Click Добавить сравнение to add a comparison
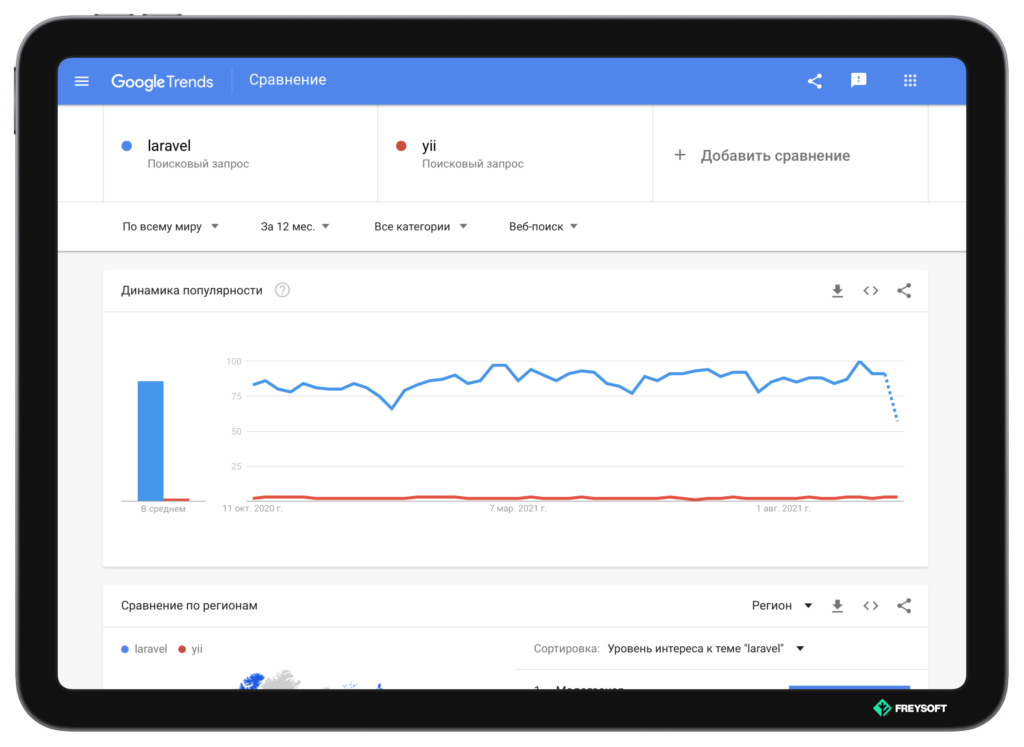The width and height of the screenshot is (1024, 747). tap(775, 155)
